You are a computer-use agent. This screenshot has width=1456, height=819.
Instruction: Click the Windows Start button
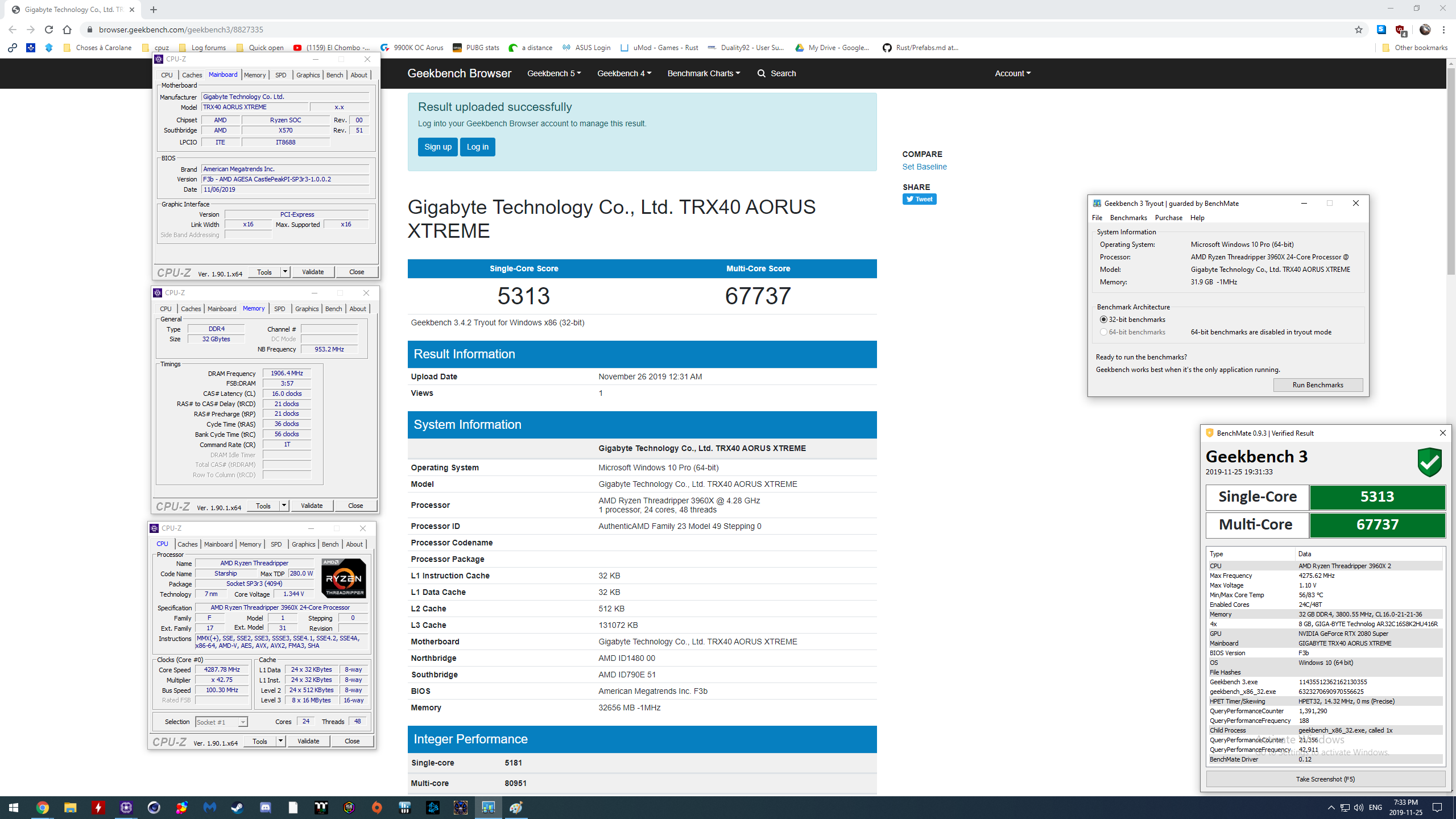click(14, 808)
